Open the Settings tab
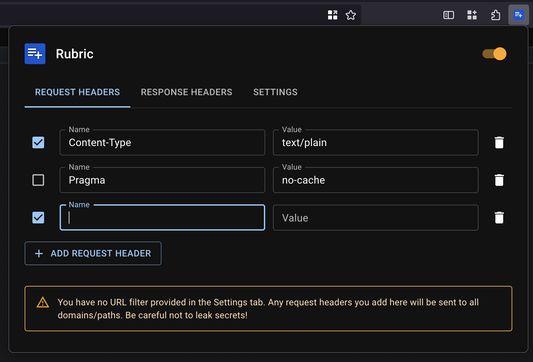This screenshot has height=362, width=533. click(x=275, y=92)
